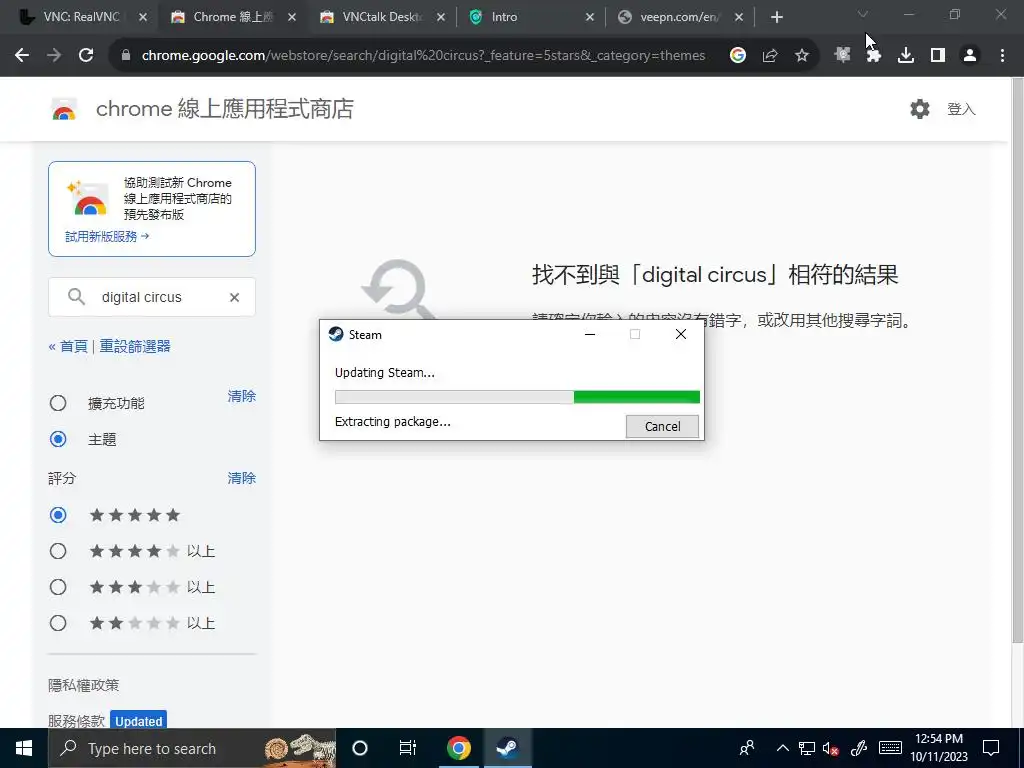
Task: Click the muted volume tray icon
Action: [831, 748]
